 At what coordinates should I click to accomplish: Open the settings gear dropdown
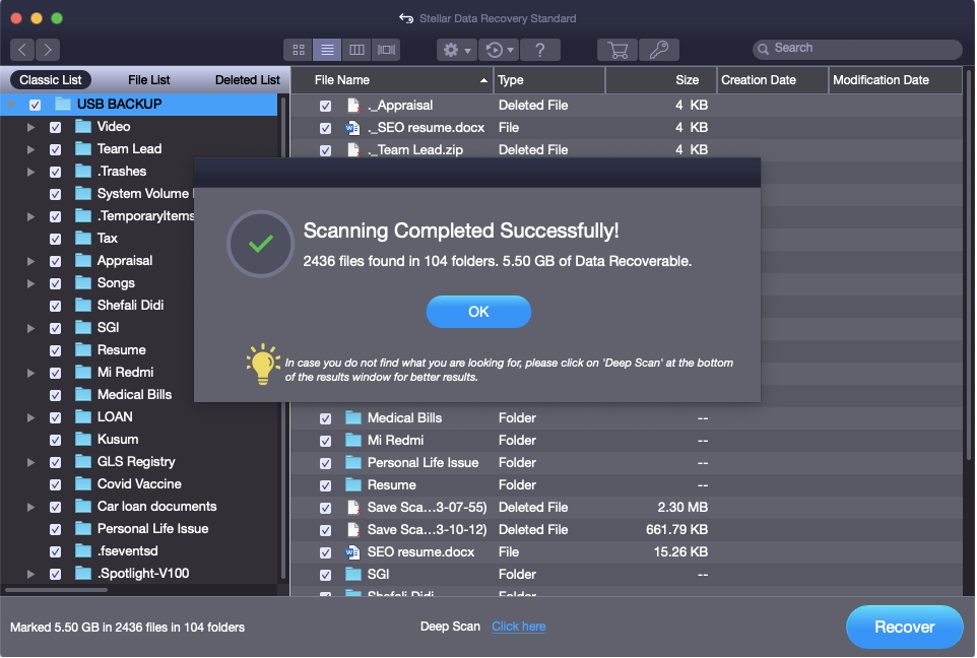[x=456, y=49]
